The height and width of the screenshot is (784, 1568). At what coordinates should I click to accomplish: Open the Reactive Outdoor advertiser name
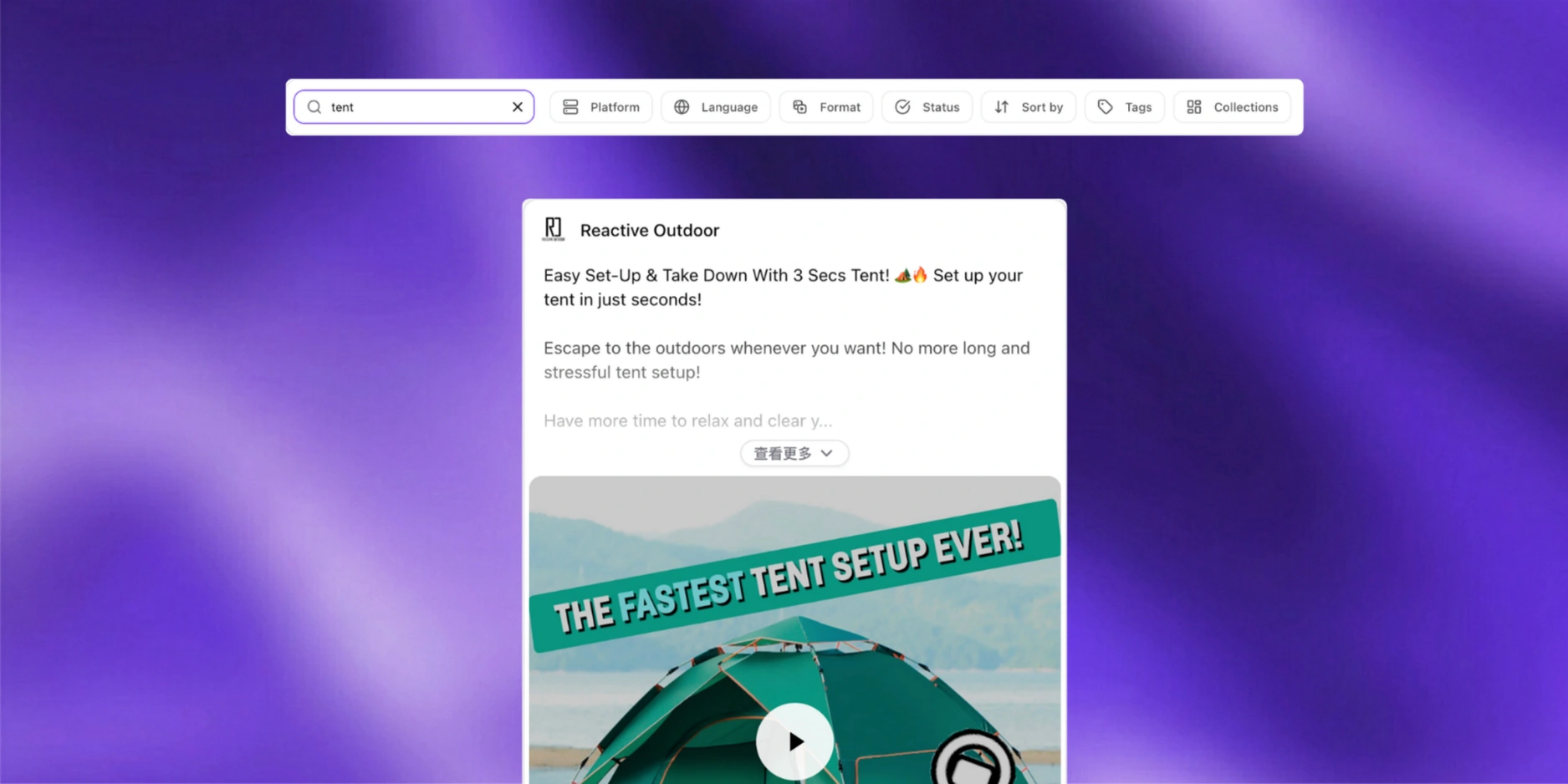(649, 231)
